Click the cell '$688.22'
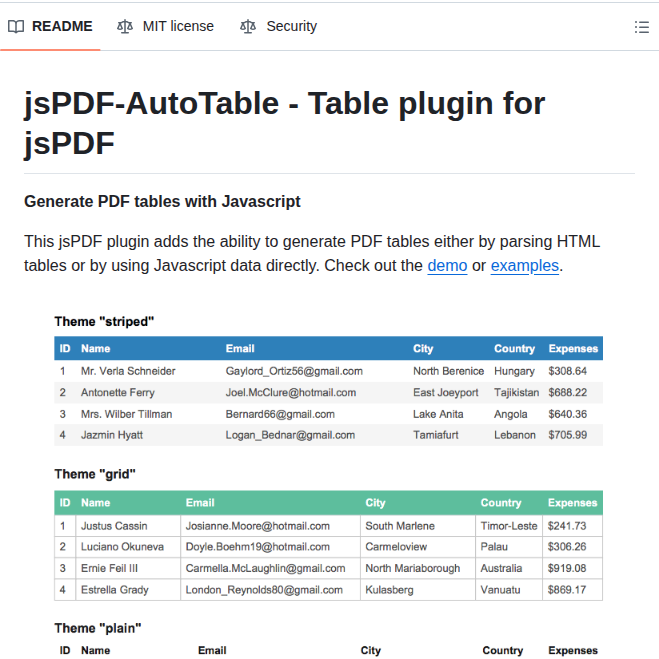This screenshot has height=659, width=659. [x=567, y=393]
